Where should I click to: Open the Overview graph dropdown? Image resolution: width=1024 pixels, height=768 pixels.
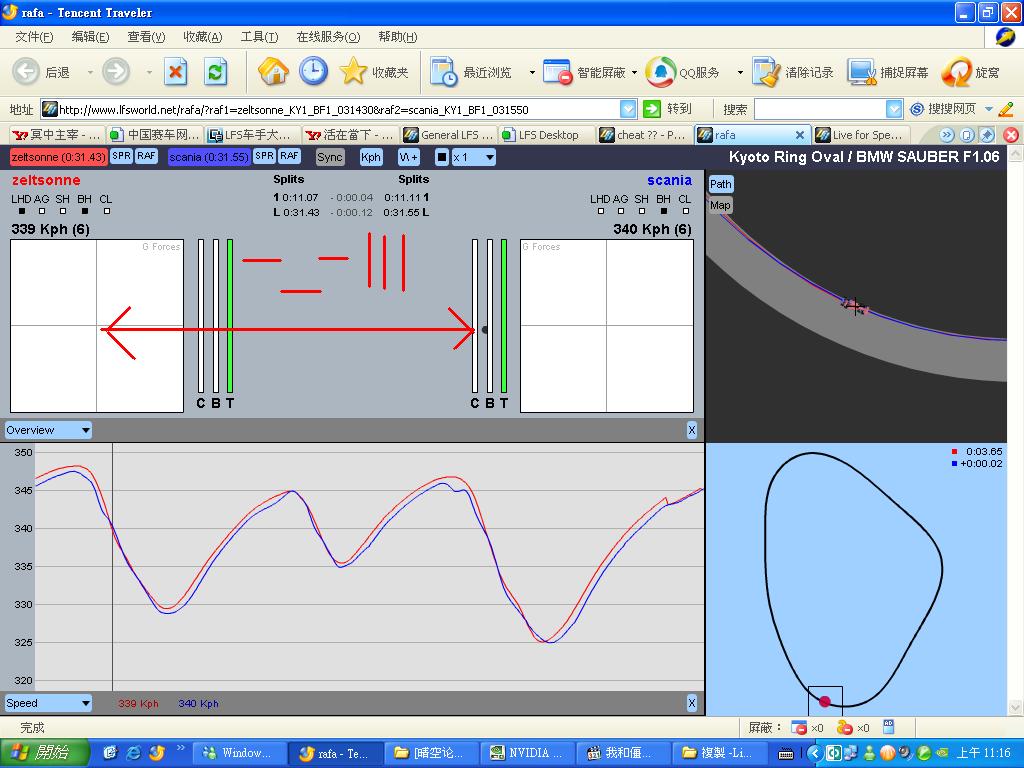(x=48, y=430)
